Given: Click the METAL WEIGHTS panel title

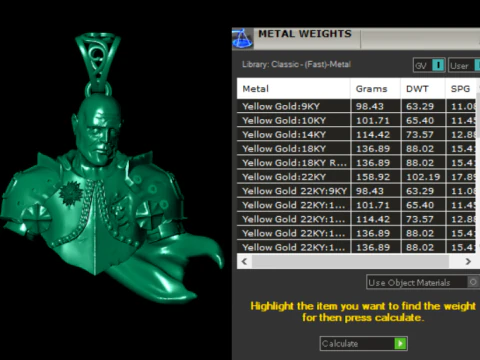Looking at the screenshot, I should click(305, 34).
